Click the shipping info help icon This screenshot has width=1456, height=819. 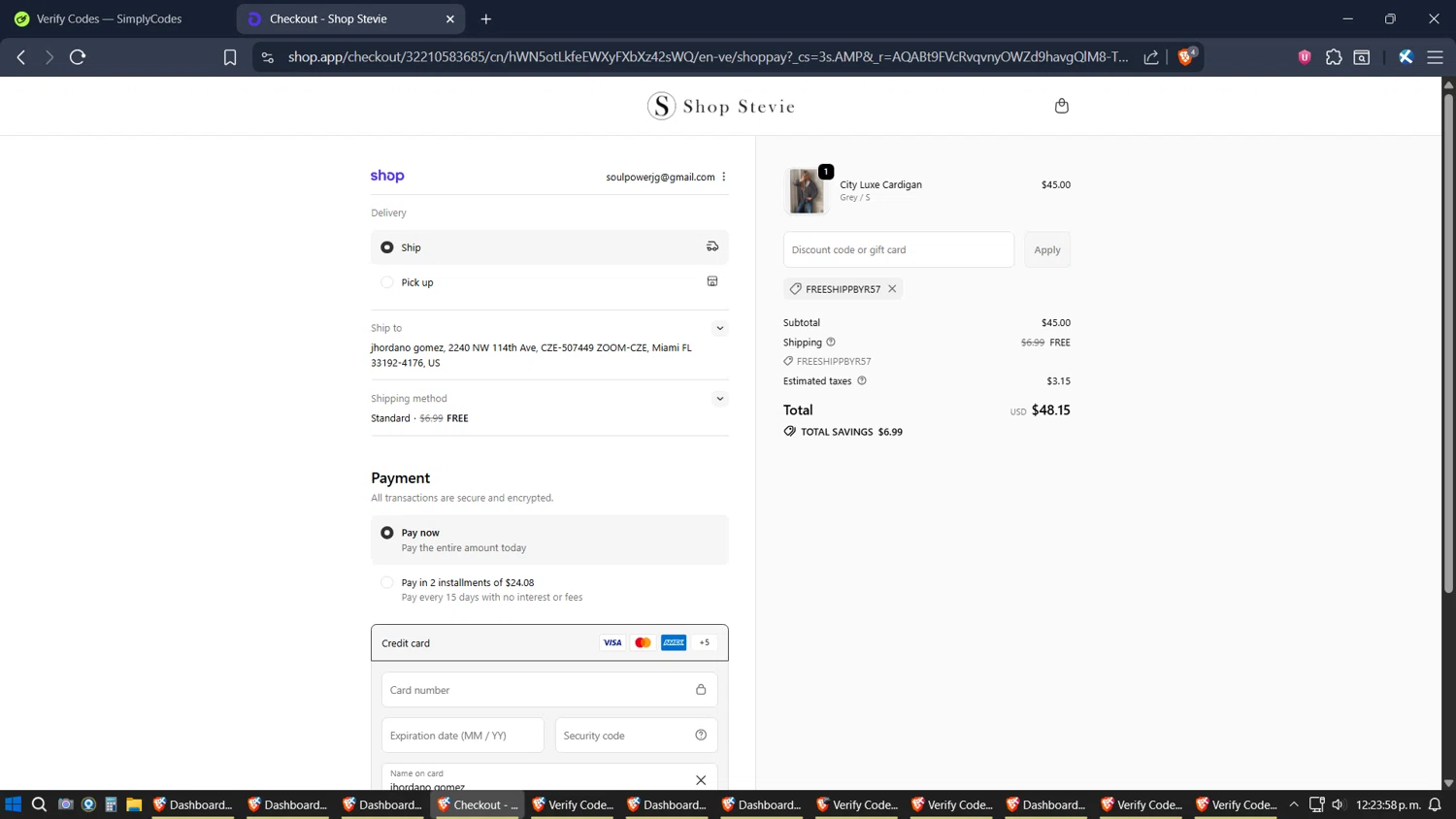point(831,342)
